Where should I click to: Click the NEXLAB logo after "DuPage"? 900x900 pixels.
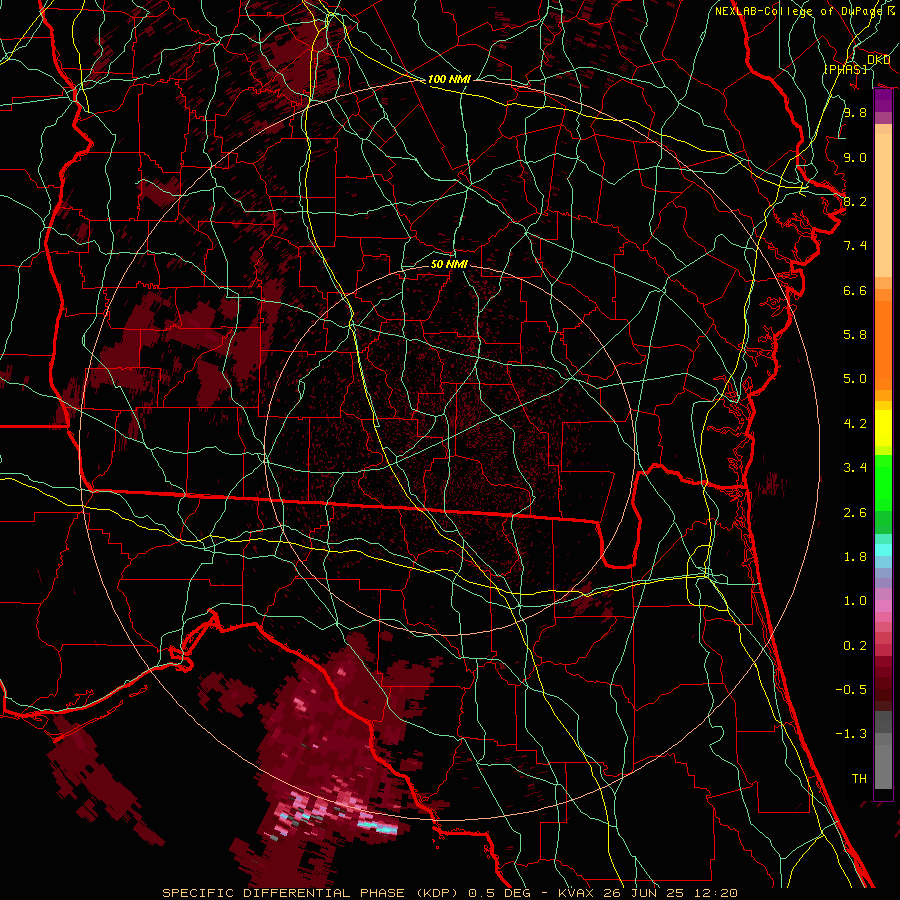[x=890, y=10]
